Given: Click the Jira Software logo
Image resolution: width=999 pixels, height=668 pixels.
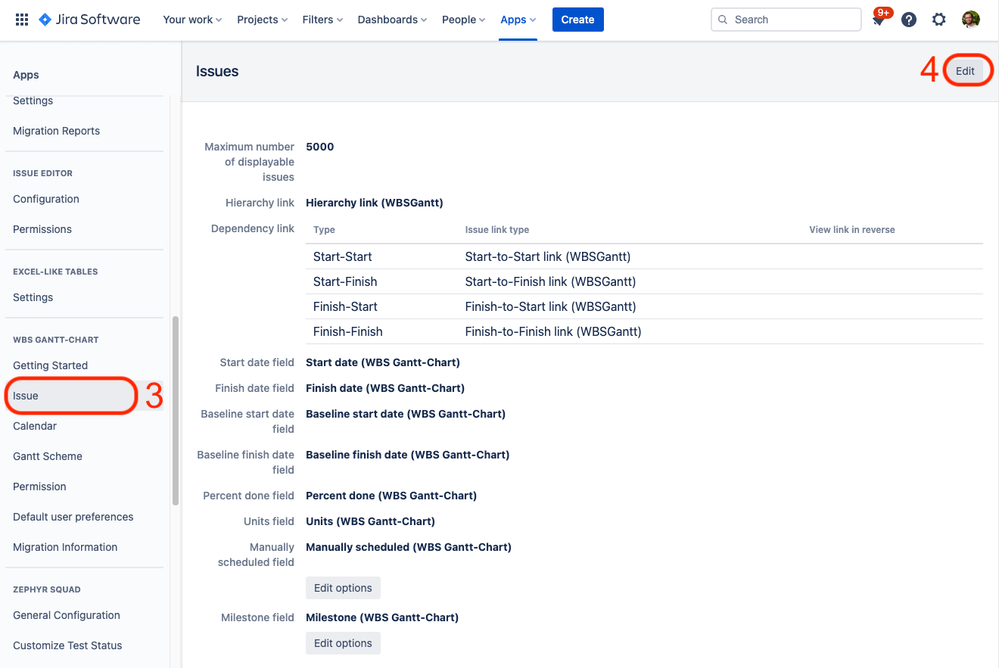Looking at the screenshot, I should click(89, 20).
